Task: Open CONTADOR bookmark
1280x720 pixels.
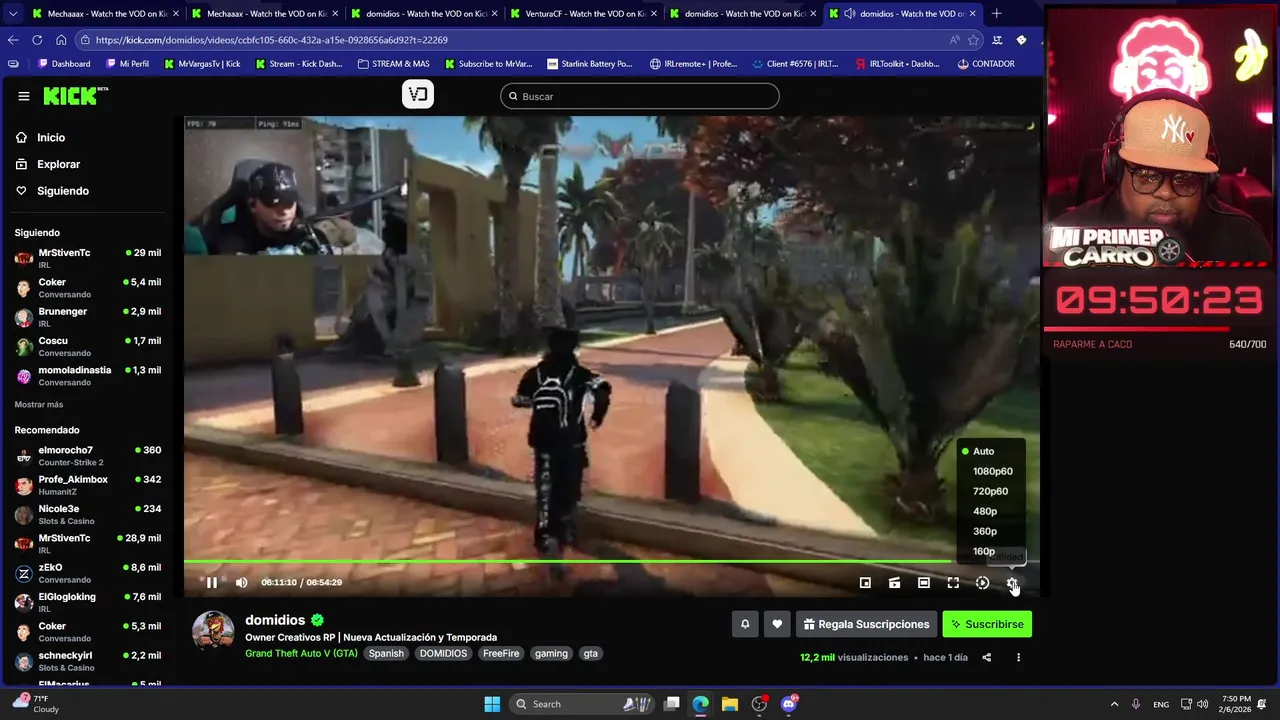Action: pos(986,64)
